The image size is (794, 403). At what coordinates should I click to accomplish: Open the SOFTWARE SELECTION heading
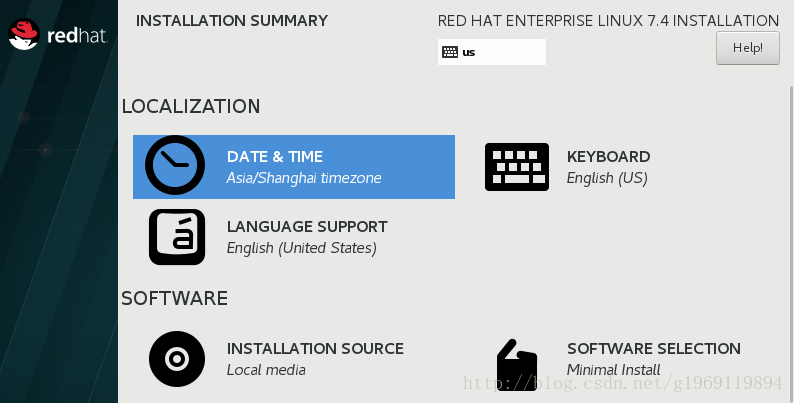pos(653,348)
